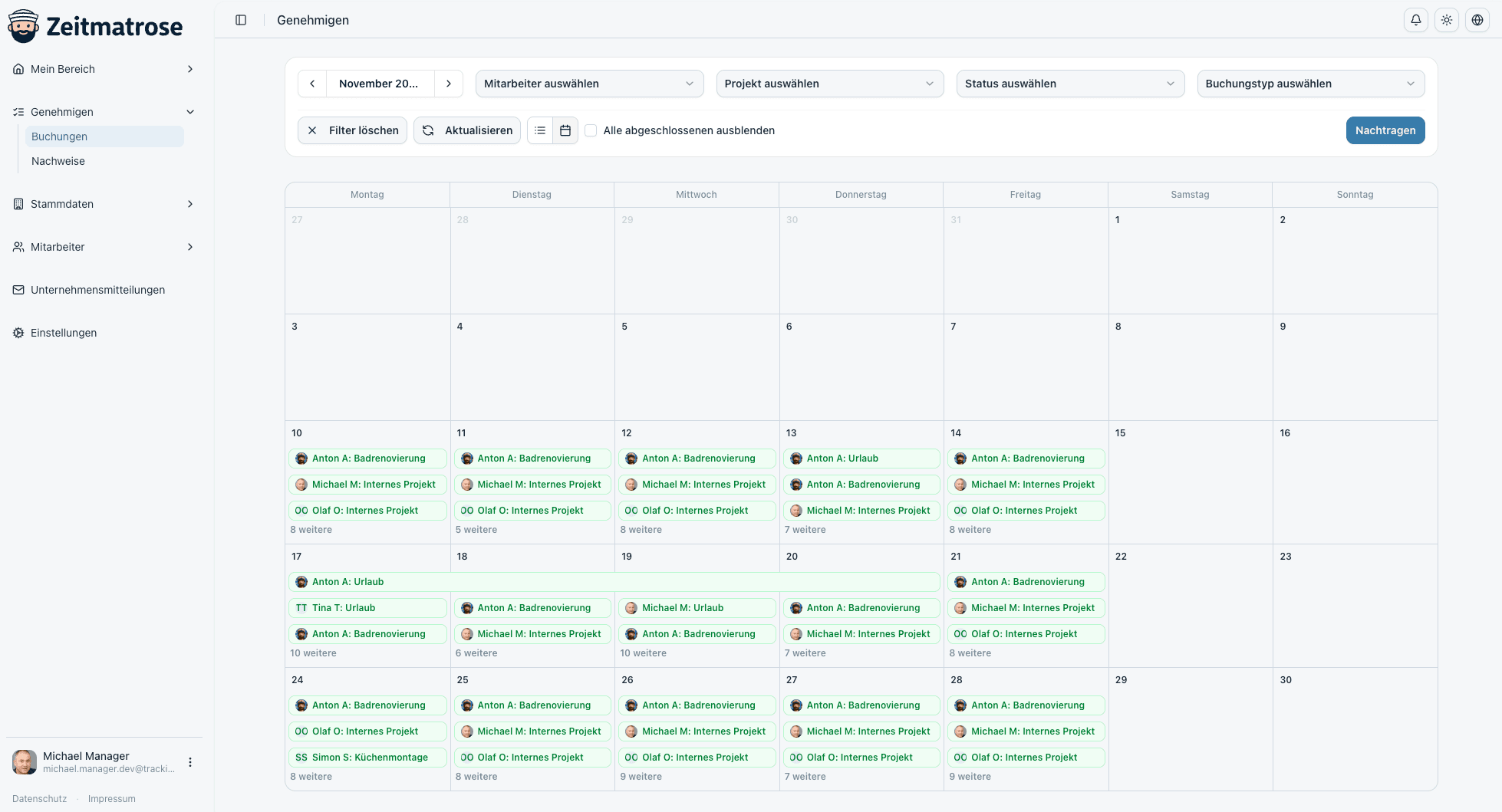Open Unternehmensmitteilungen in the sidebar
The height and width of the screenshot is (812, 1502).
98,290
